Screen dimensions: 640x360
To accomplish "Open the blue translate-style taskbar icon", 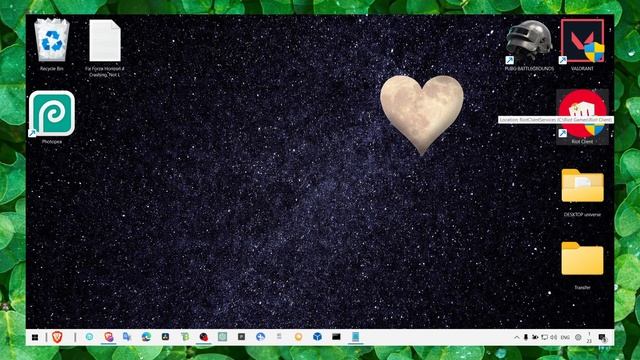I will point(127,337).
